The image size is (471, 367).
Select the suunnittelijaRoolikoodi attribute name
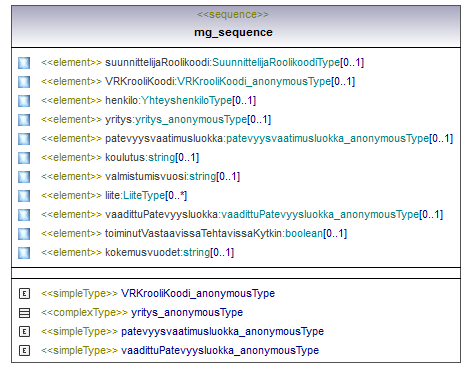coord(157,63)
